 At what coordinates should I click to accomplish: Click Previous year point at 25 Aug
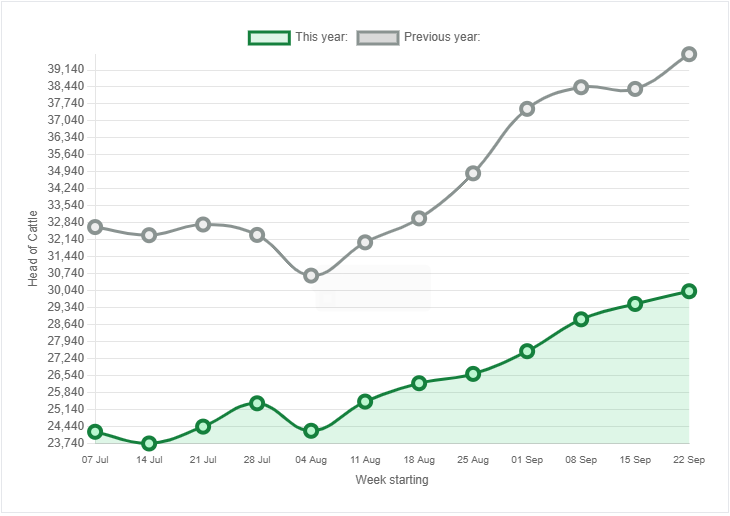[473, 173]
